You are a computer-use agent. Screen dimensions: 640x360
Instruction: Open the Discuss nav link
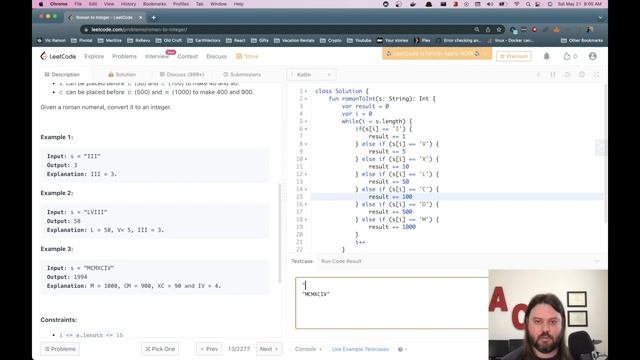tap(216, 56)
